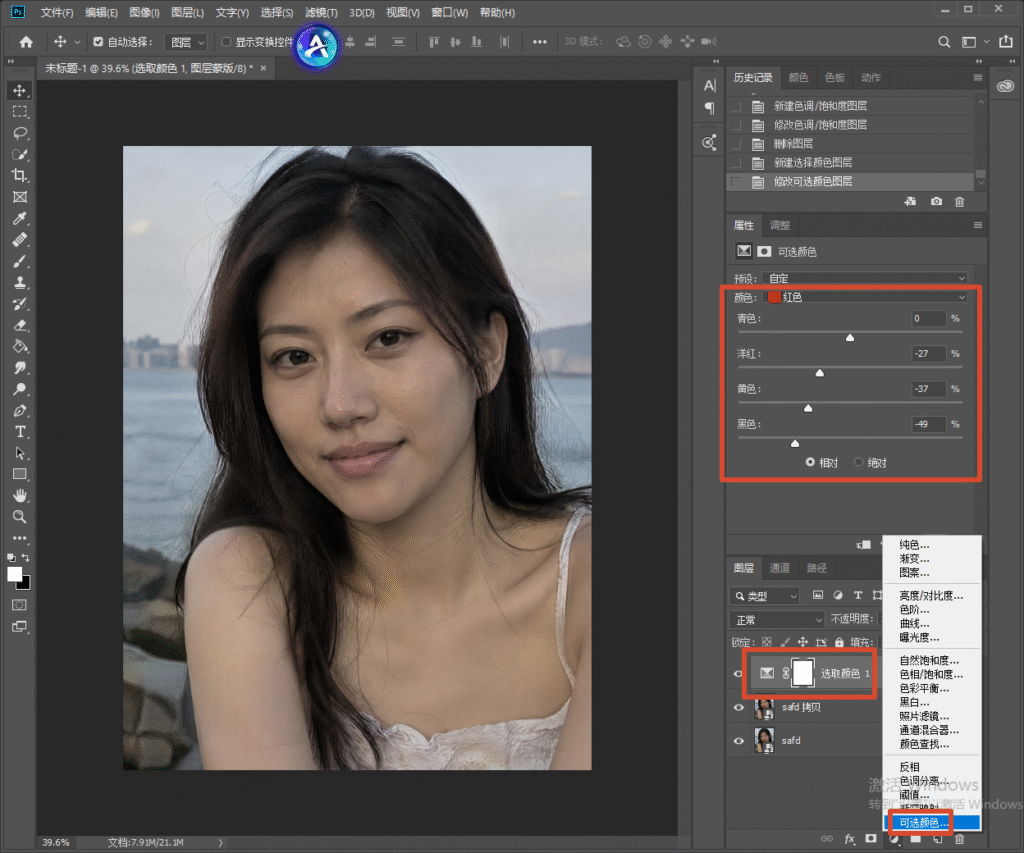This screenshot has height=853, width=1024.
Task: Select the Eraser tool
Action: coord(20,325)
